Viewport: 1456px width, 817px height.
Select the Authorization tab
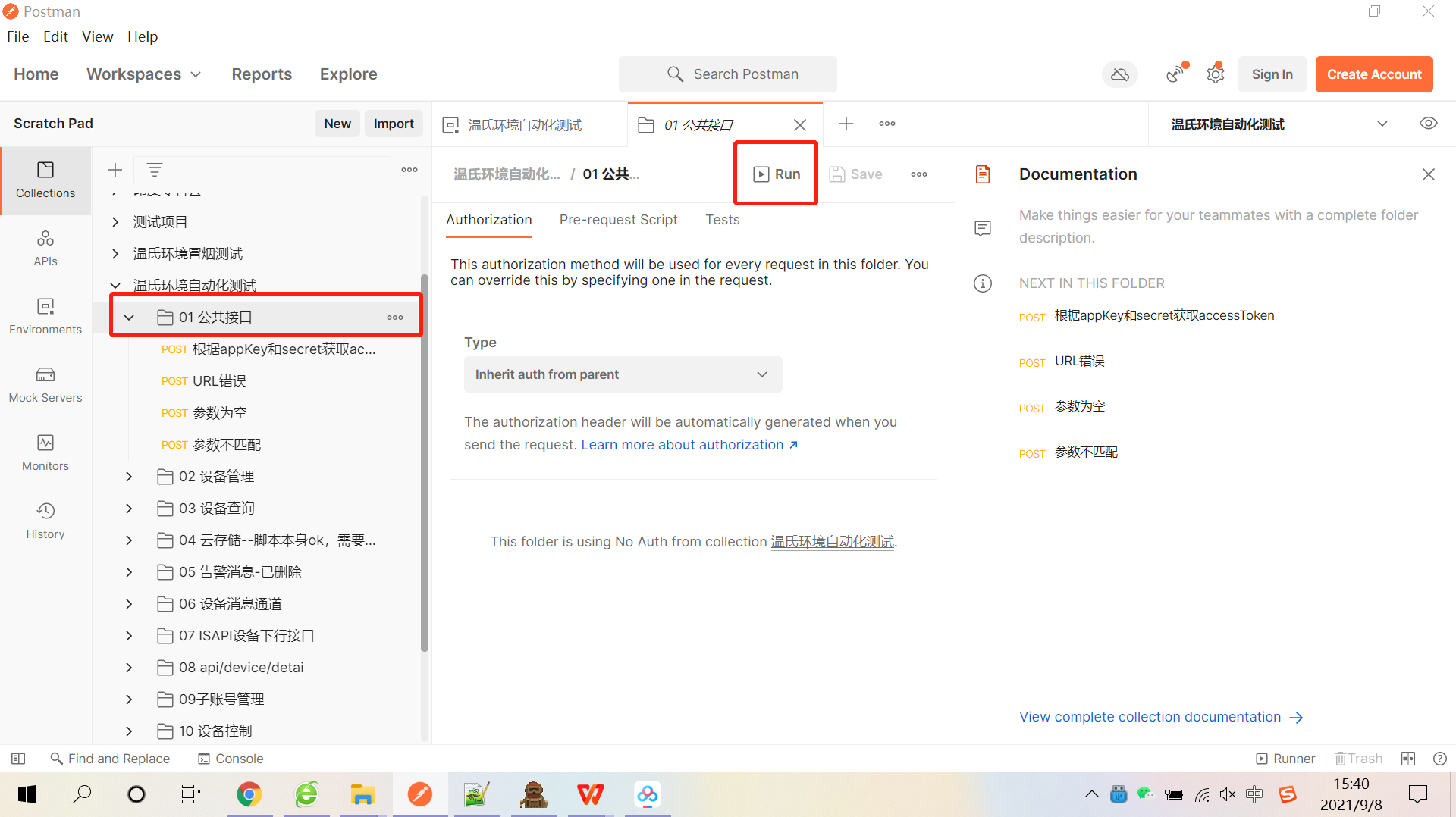(x=489, y=220)
